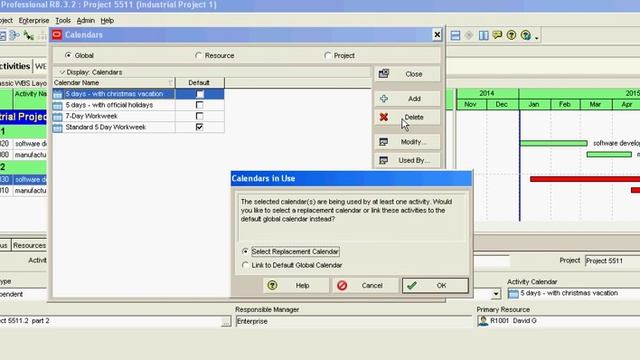The image size is (640, 360).
Task: Click the long green Gantt bar for software development
Action: [553, 143]
